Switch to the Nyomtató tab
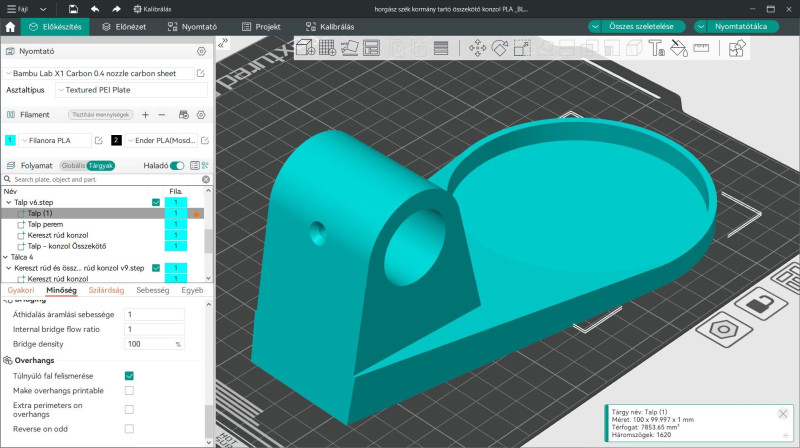 click(x=192, y=27)
